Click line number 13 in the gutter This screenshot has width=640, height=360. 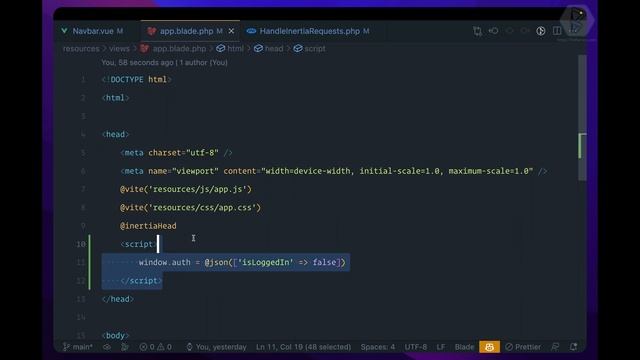point(81,299)
